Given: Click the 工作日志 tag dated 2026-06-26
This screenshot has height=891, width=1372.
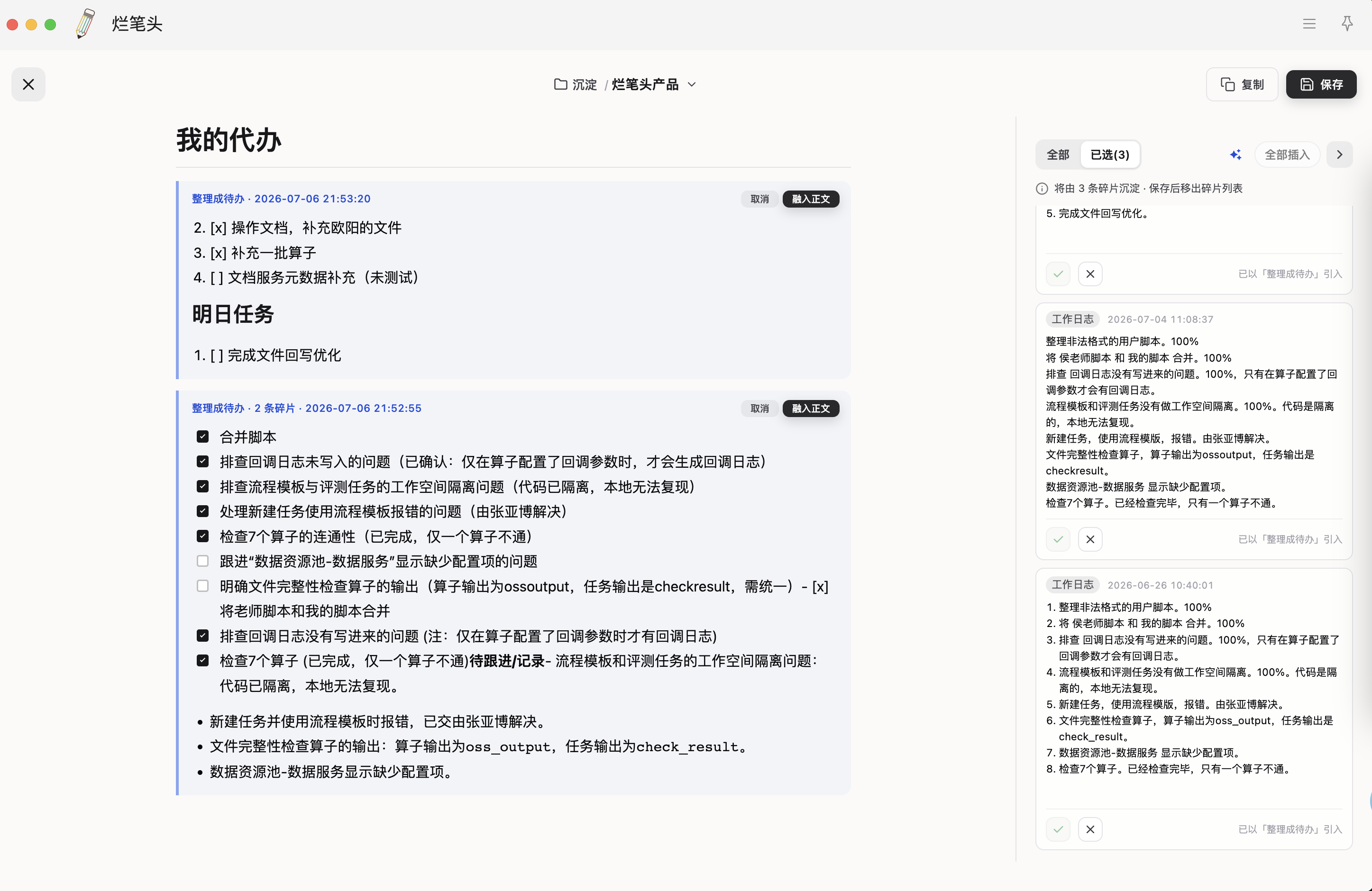Looking at the screenshot, I should point(1072,585).
